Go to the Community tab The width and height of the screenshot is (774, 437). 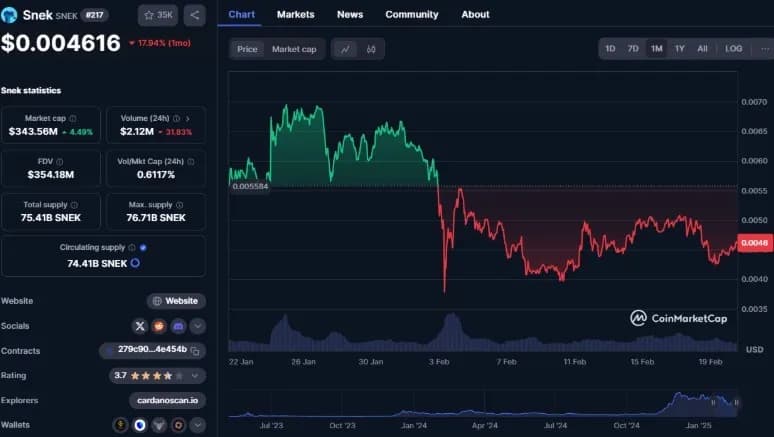click(x=411, y=15)
